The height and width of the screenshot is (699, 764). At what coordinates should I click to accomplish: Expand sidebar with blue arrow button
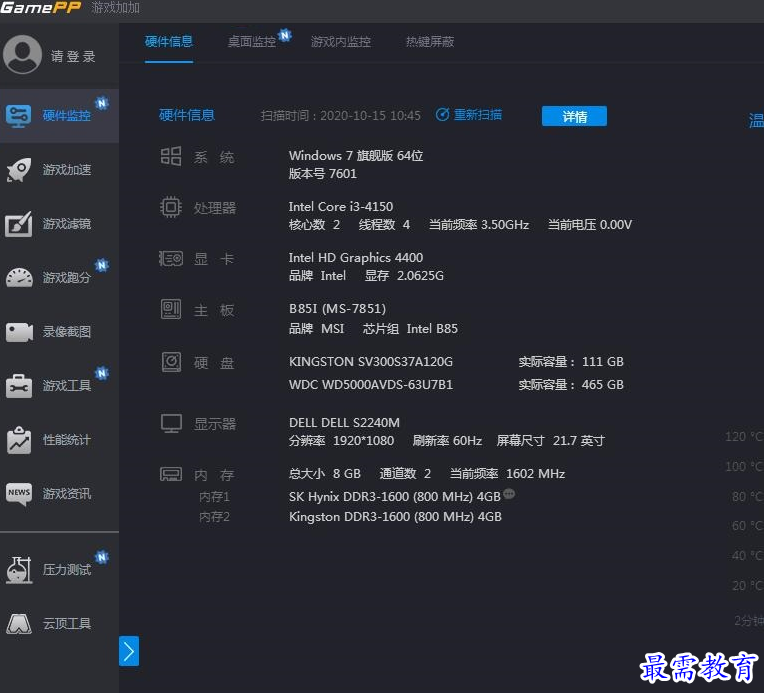129,651
